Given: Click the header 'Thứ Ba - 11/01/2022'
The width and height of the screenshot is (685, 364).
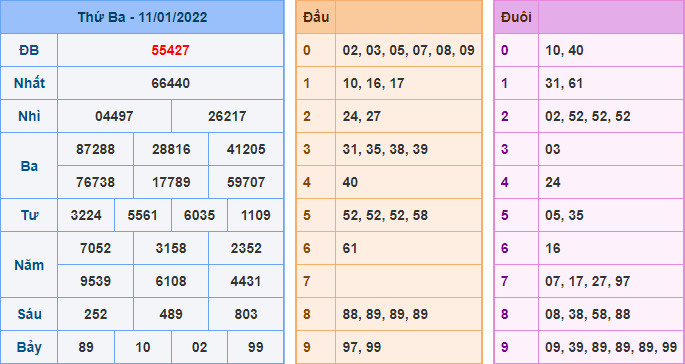Looking at the screenshot, I should point(142,17).
